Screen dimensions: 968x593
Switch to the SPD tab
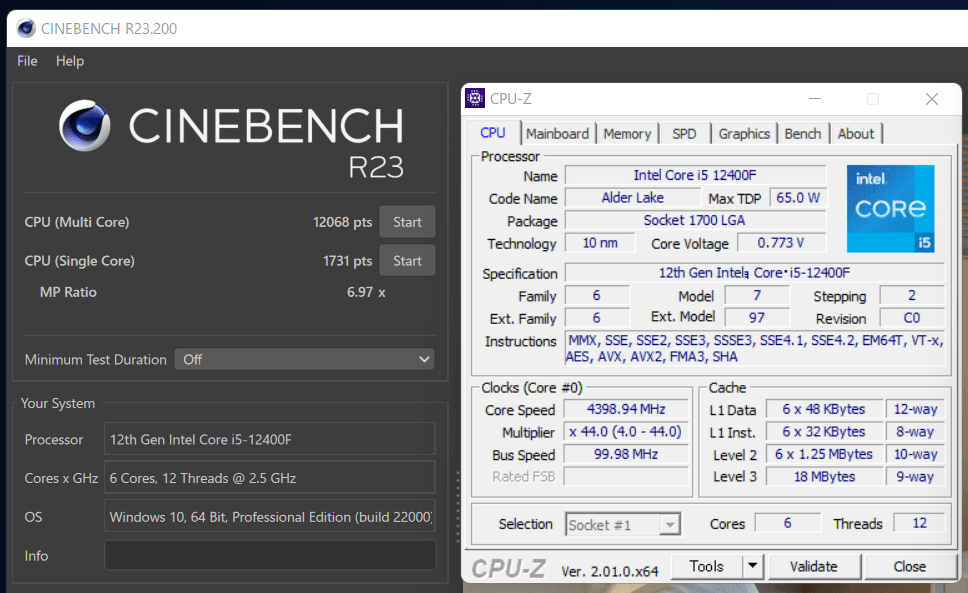pos(684,134)
